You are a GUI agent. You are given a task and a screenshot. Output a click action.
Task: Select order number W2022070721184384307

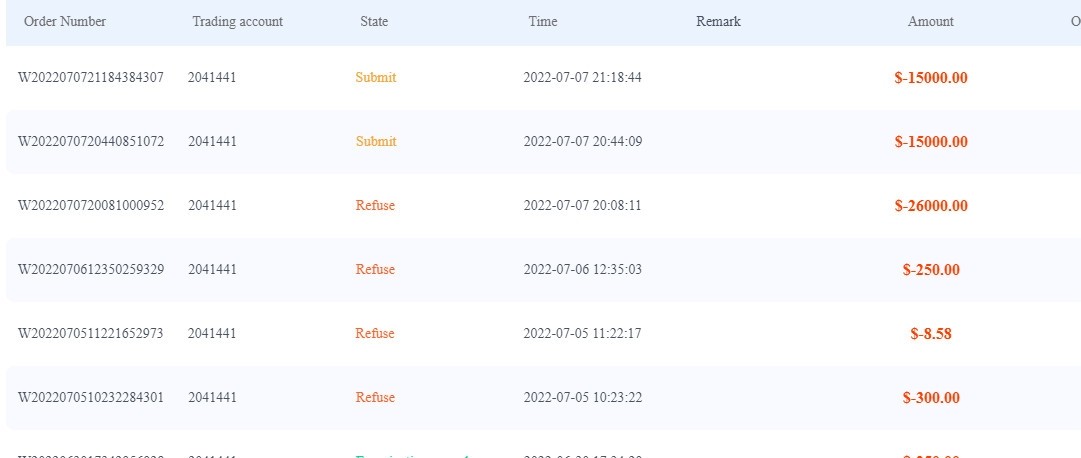point(91,77)
